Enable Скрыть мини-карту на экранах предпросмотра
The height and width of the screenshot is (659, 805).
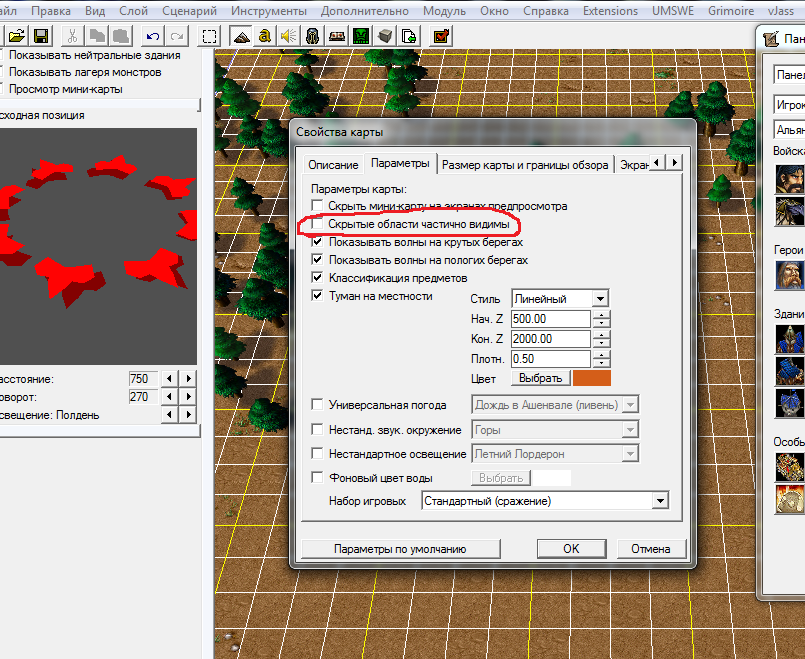(x=317, y=206)
